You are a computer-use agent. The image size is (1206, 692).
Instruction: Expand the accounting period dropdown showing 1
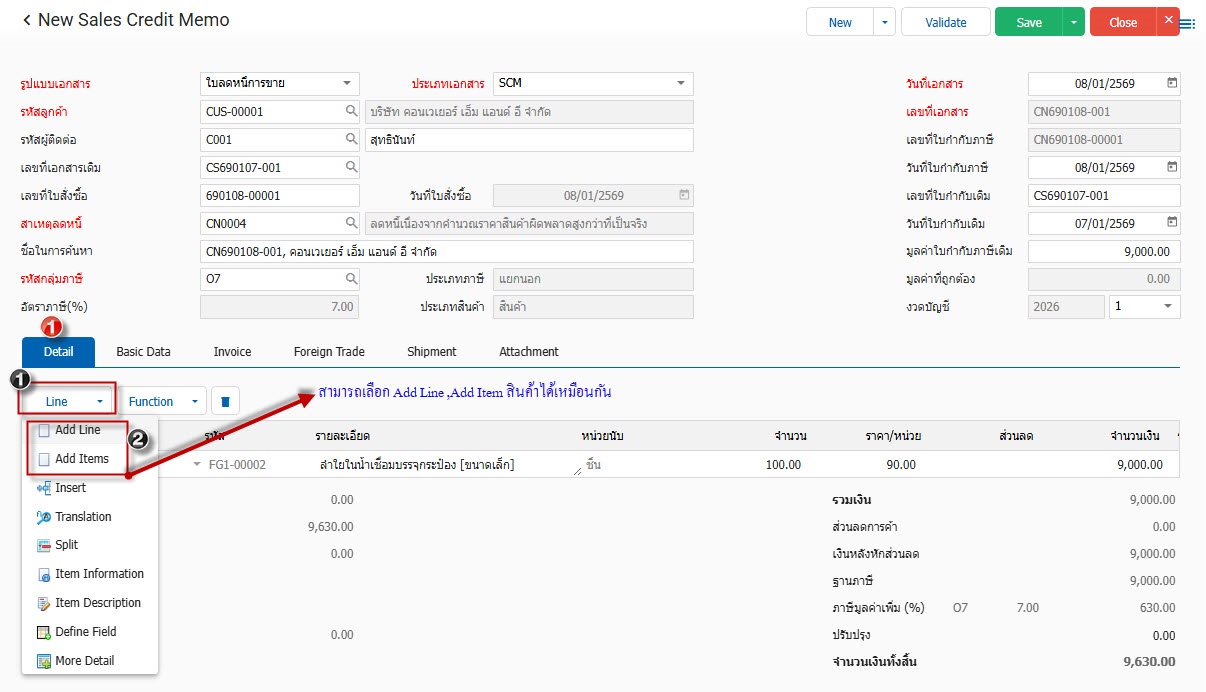[1167, 307]
